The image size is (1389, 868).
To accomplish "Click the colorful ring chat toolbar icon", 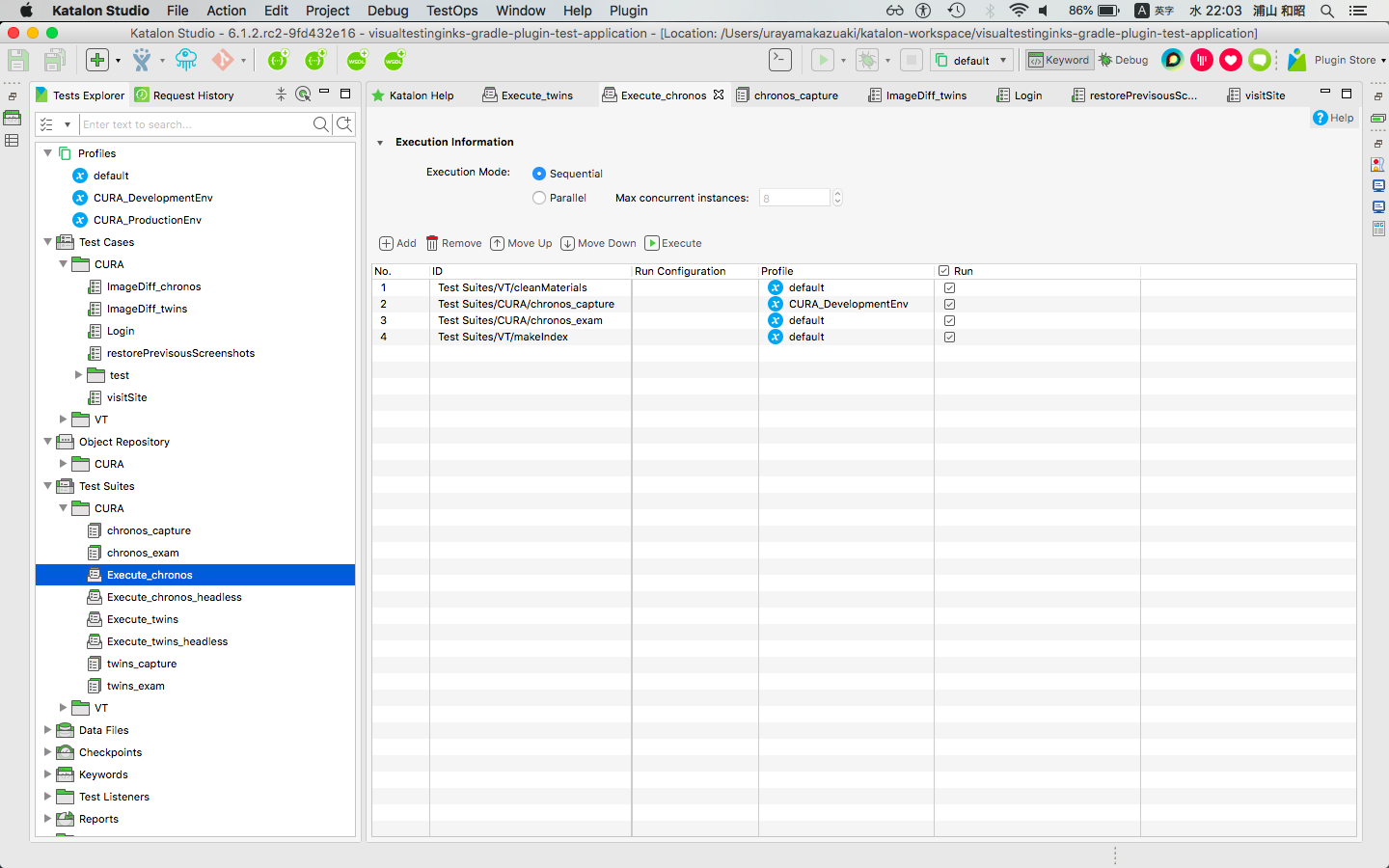I will (1172, 60).
